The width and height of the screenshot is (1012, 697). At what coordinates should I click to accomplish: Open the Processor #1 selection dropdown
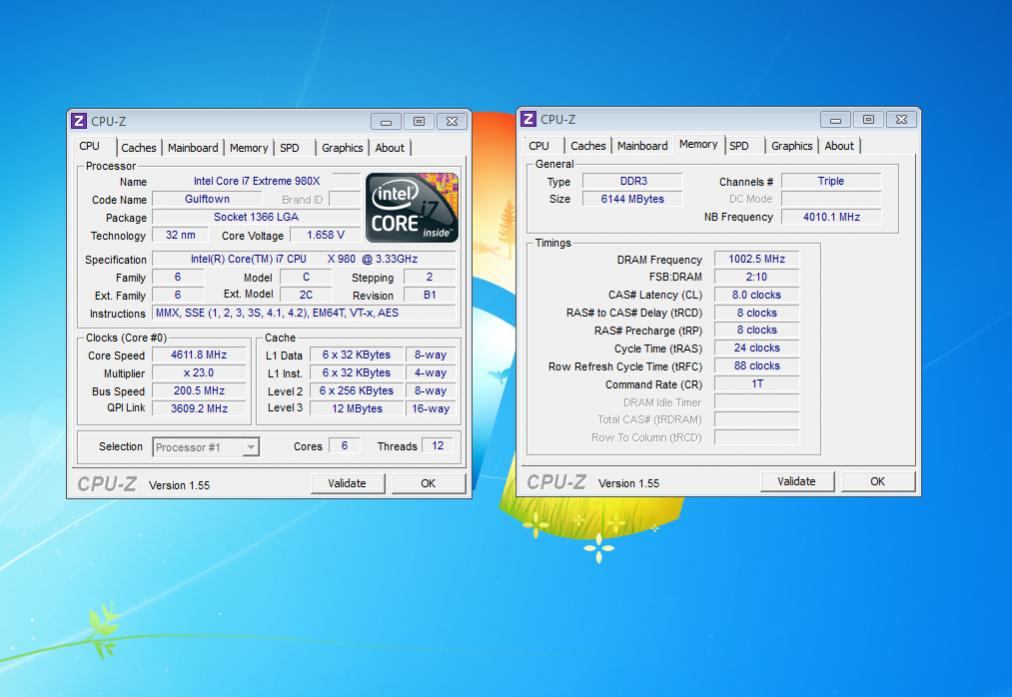206,447
